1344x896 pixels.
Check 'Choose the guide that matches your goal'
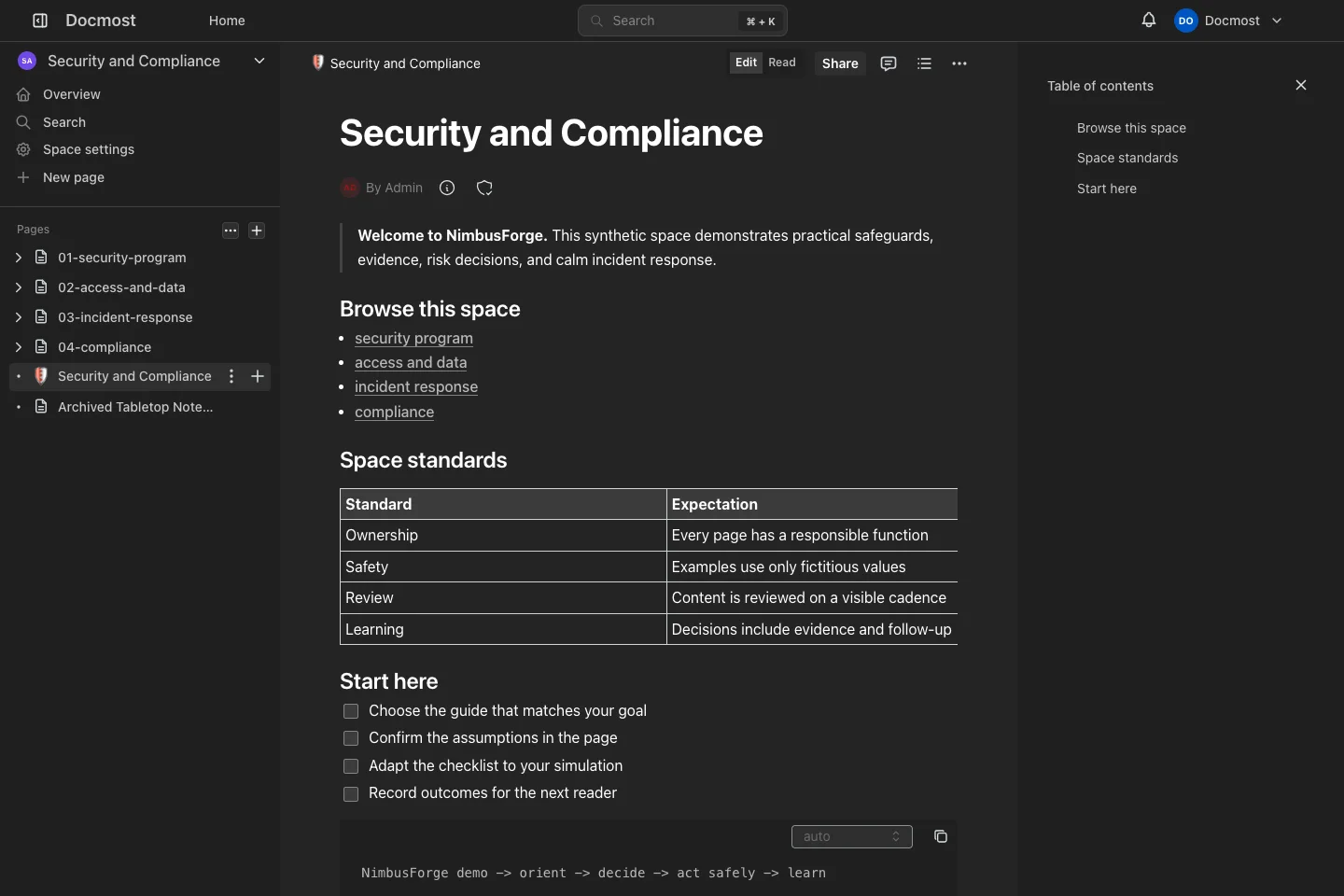(351, 711)
